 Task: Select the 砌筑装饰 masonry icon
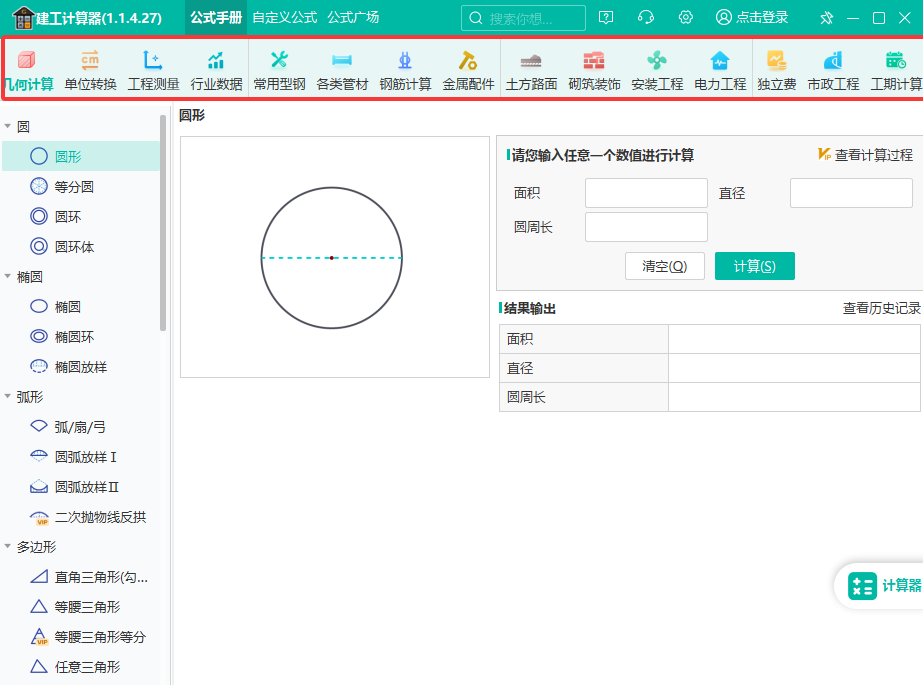pyautogui.click(x=594, y=70)
